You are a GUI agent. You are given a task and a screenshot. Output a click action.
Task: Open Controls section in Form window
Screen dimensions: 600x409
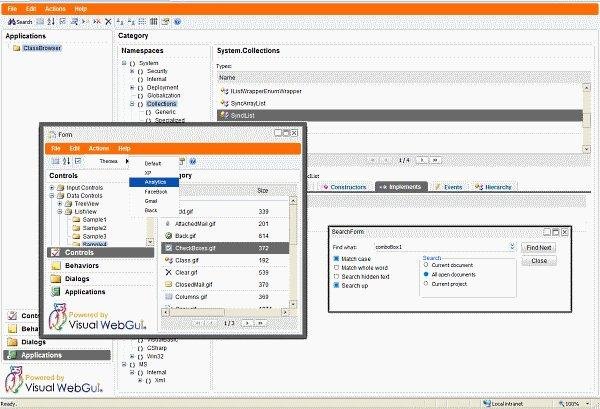coord(101,253)
